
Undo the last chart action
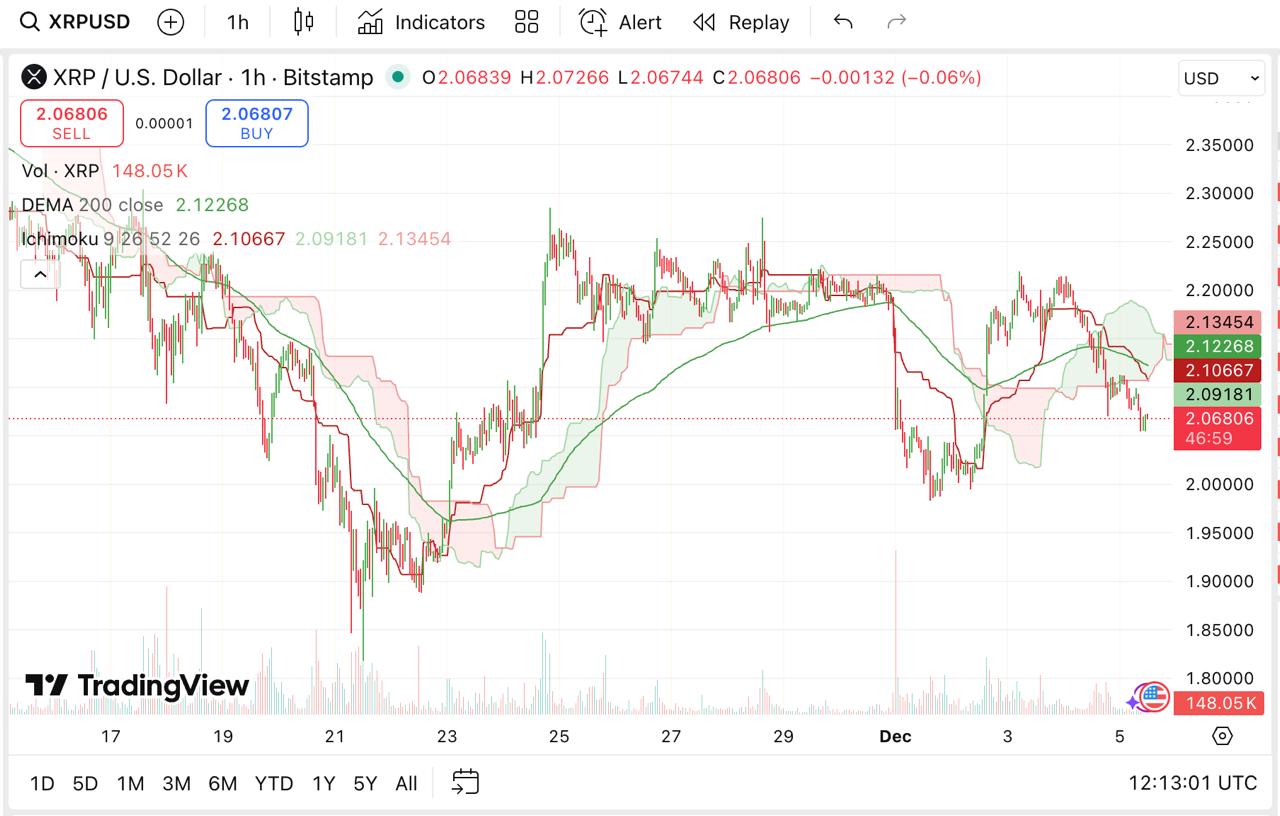pyautogui.click(x=842, y=22)
